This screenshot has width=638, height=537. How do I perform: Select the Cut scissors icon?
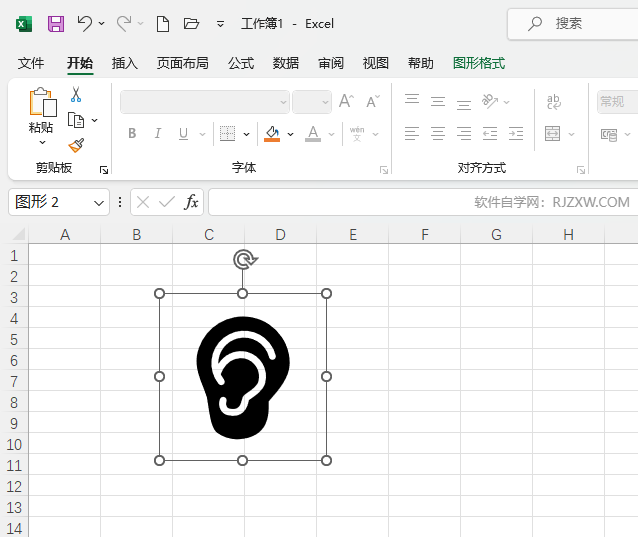76,95
